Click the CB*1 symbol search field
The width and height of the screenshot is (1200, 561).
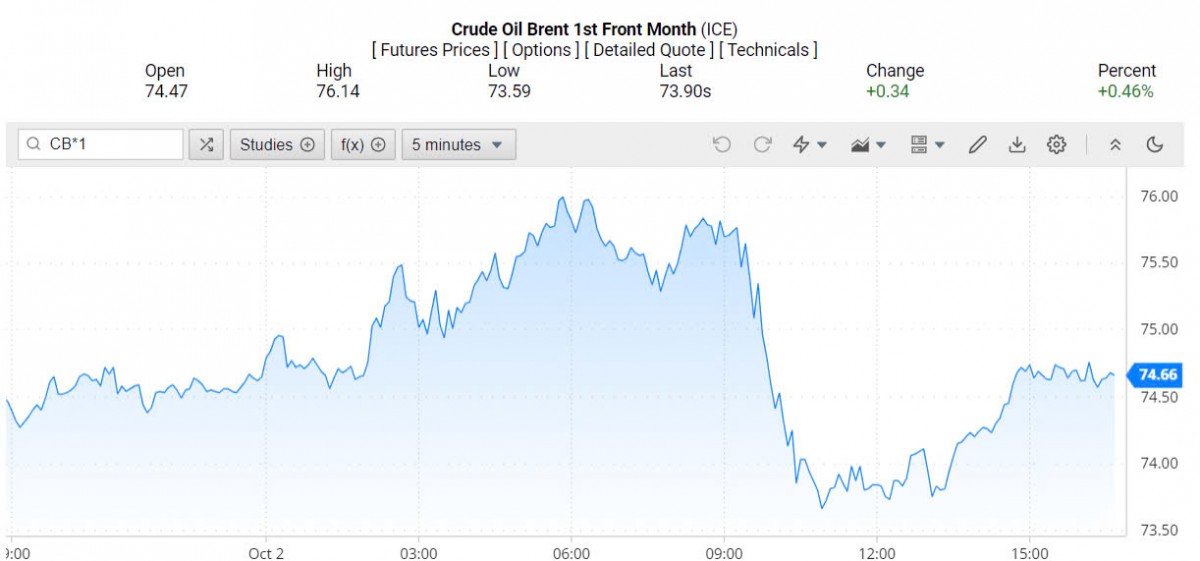click(x=110, y=145)
